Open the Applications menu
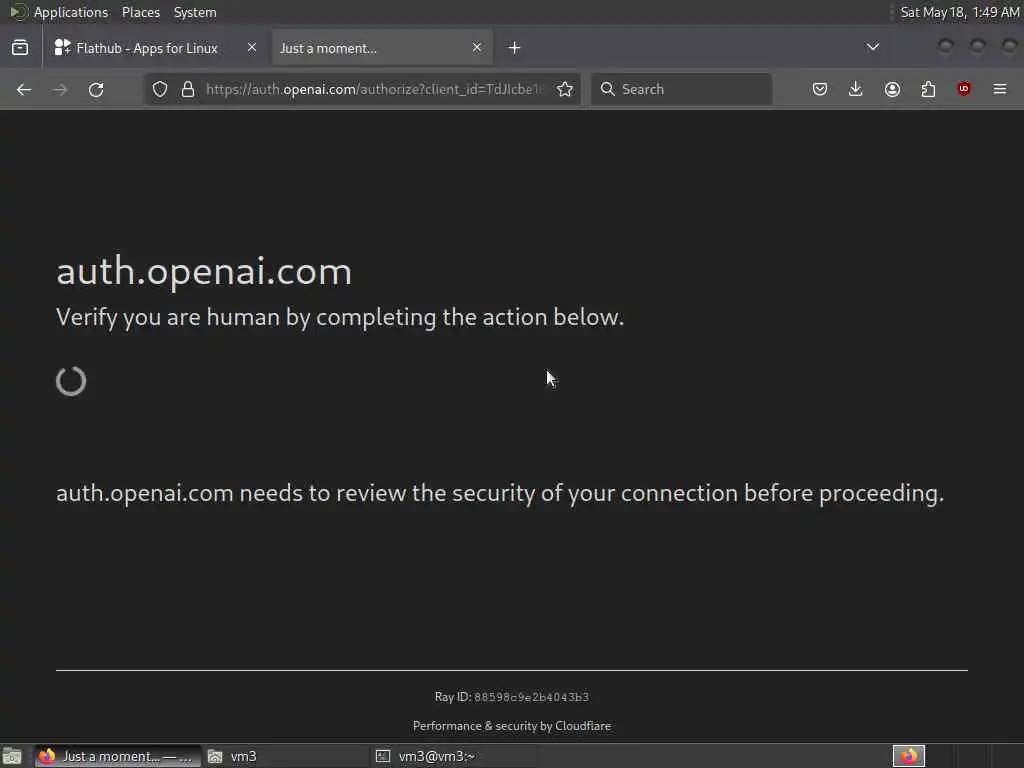 [71, 12]
